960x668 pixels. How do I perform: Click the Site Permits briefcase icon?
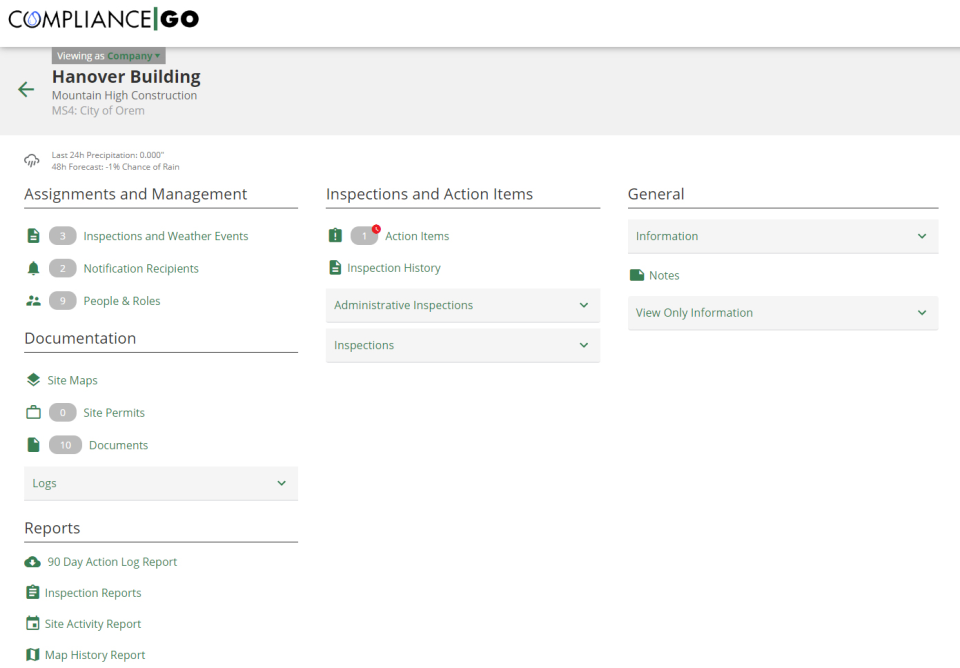33,412
